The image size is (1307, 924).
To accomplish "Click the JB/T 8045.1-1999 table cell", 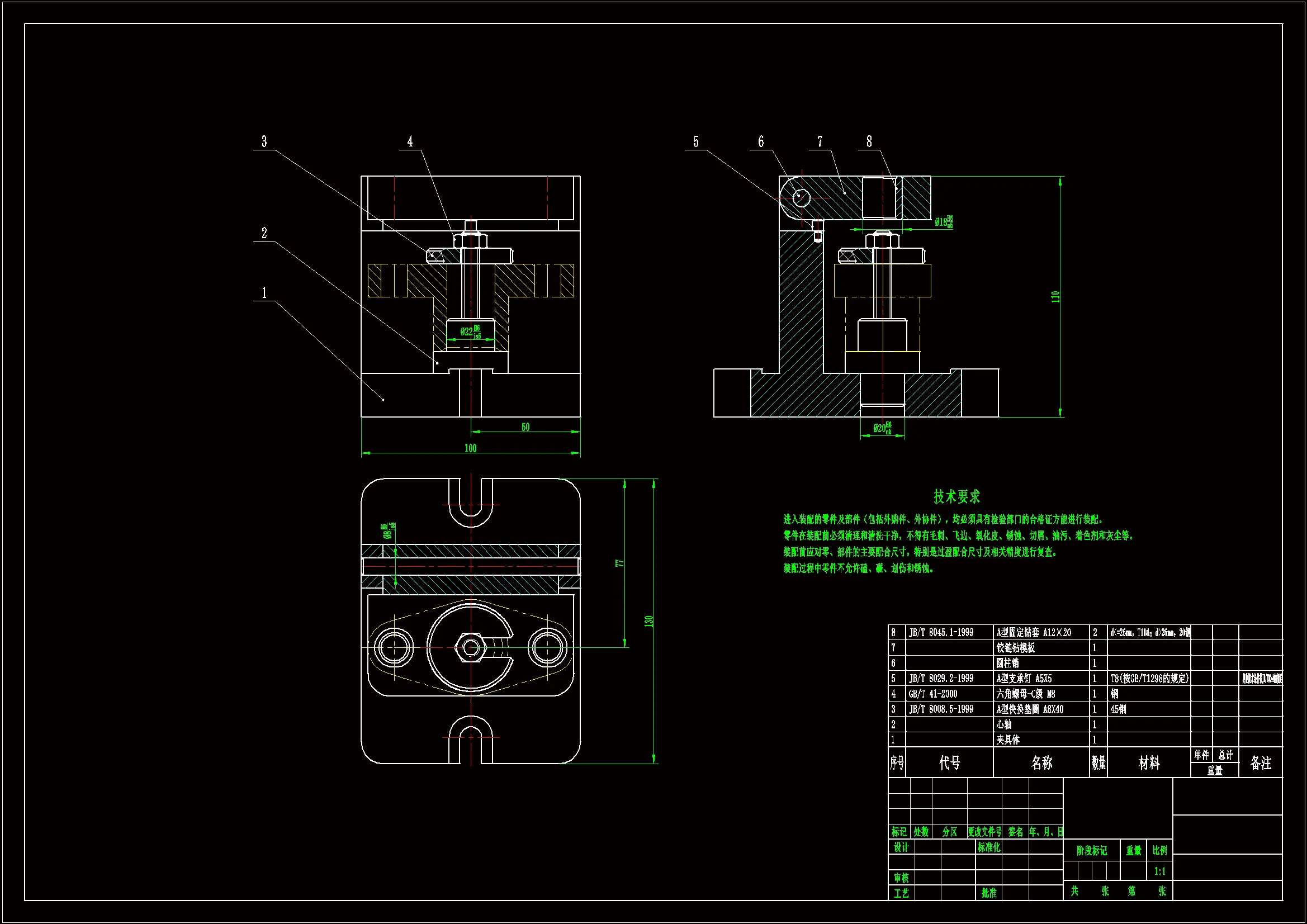I will click(941, 633).
